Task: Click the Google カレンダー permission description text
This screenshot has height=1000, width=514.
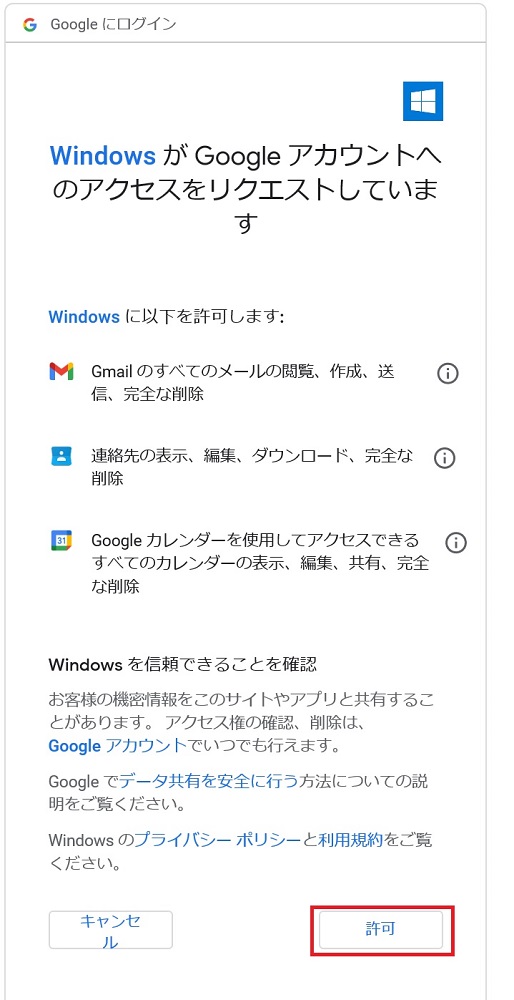Action: (x=260, y=563)
